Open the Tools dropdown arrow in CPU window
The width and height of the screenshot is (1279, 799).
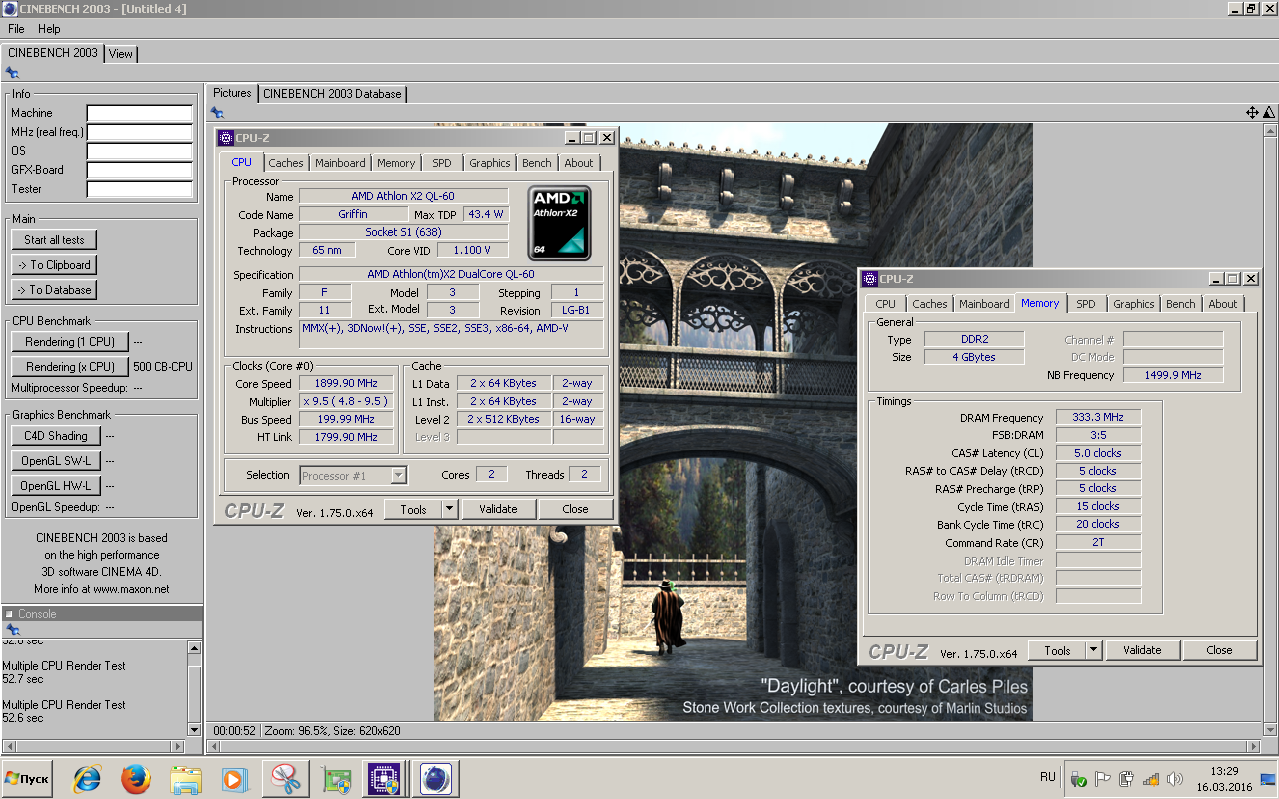coord(449,509)
